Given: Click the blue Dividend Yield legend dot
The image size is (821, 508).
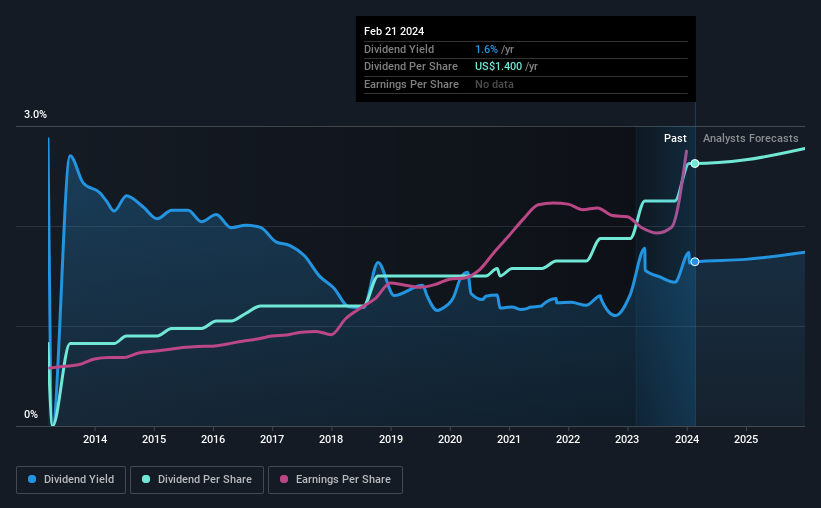Looking at the screenshot, I should pyautogui.click(x=32, y=479).
